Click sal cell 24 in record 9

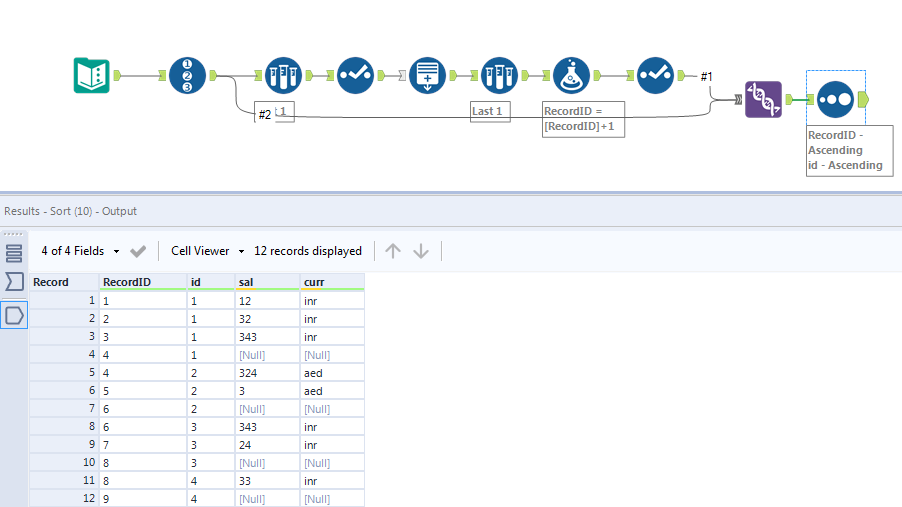coord(267,445)
